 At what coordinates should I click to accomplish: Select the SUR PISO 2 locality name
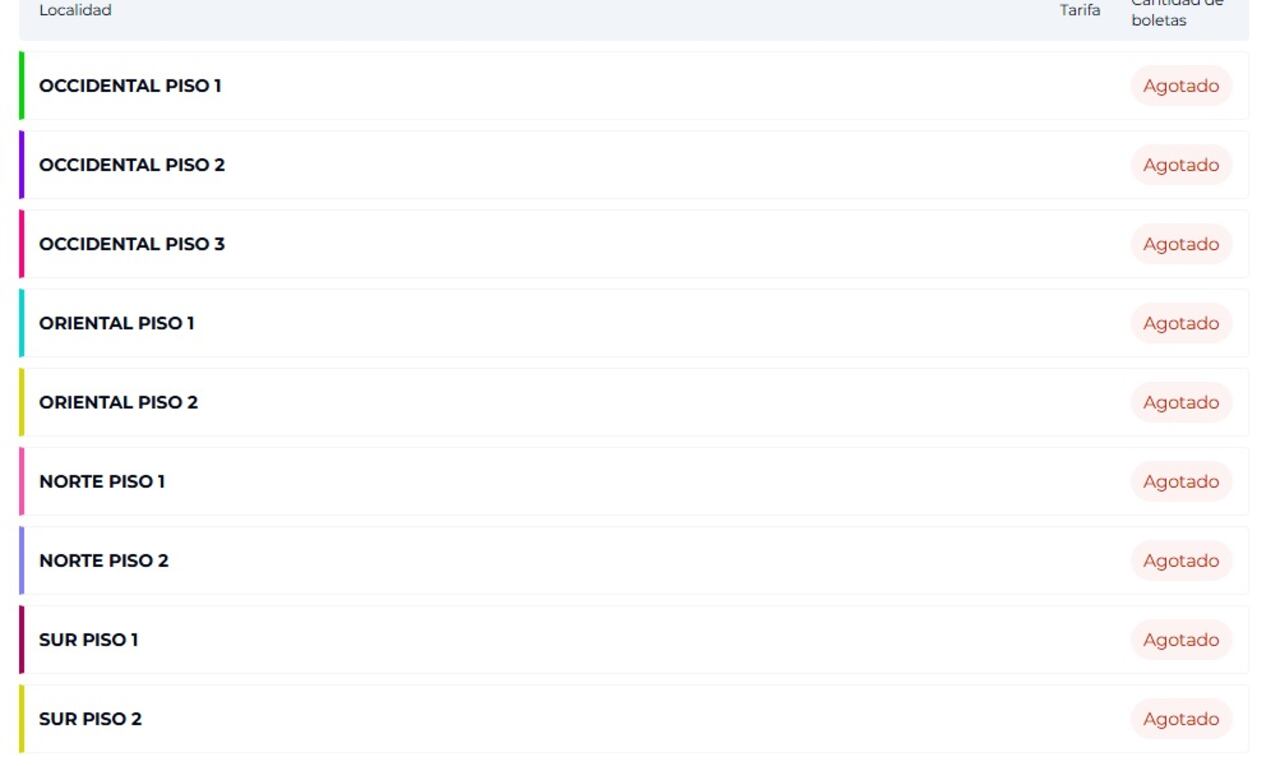[90, 719]
